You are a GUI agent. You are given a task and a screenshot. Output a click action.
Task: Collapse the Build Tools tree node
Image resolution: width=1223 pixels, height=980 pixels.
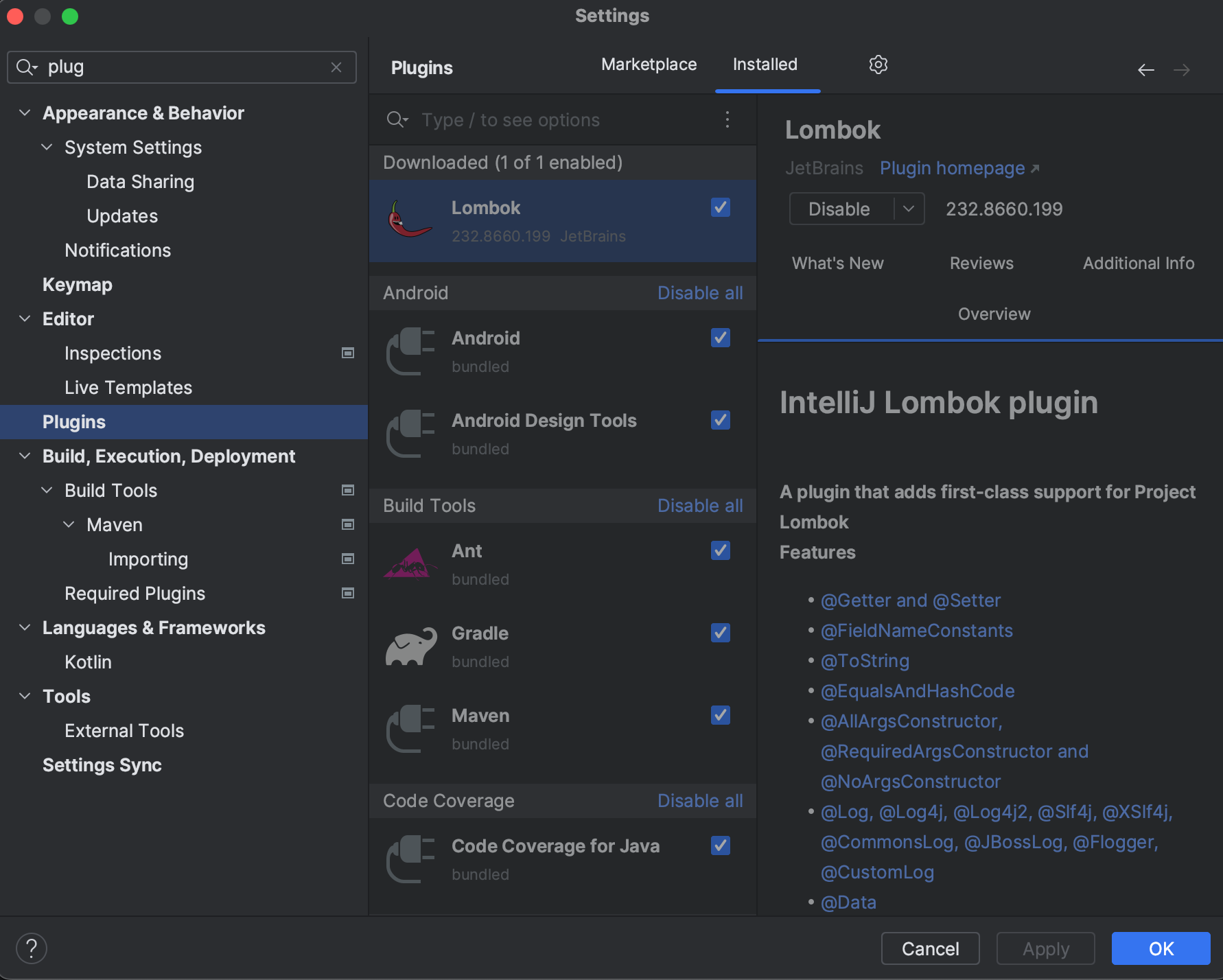click(47, 490)
